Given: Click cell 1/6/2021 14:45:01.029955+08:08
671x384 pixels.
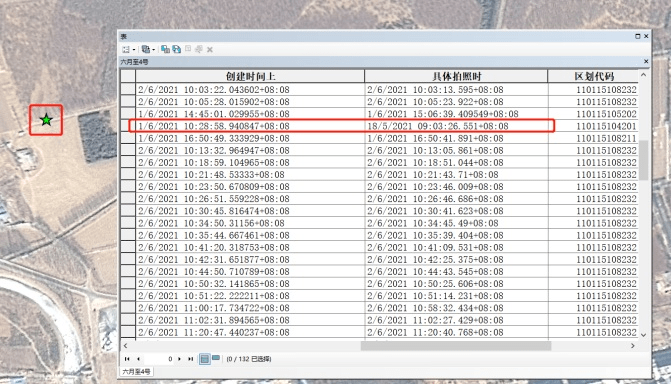Looking at the screenshot, I should point(250,114).
